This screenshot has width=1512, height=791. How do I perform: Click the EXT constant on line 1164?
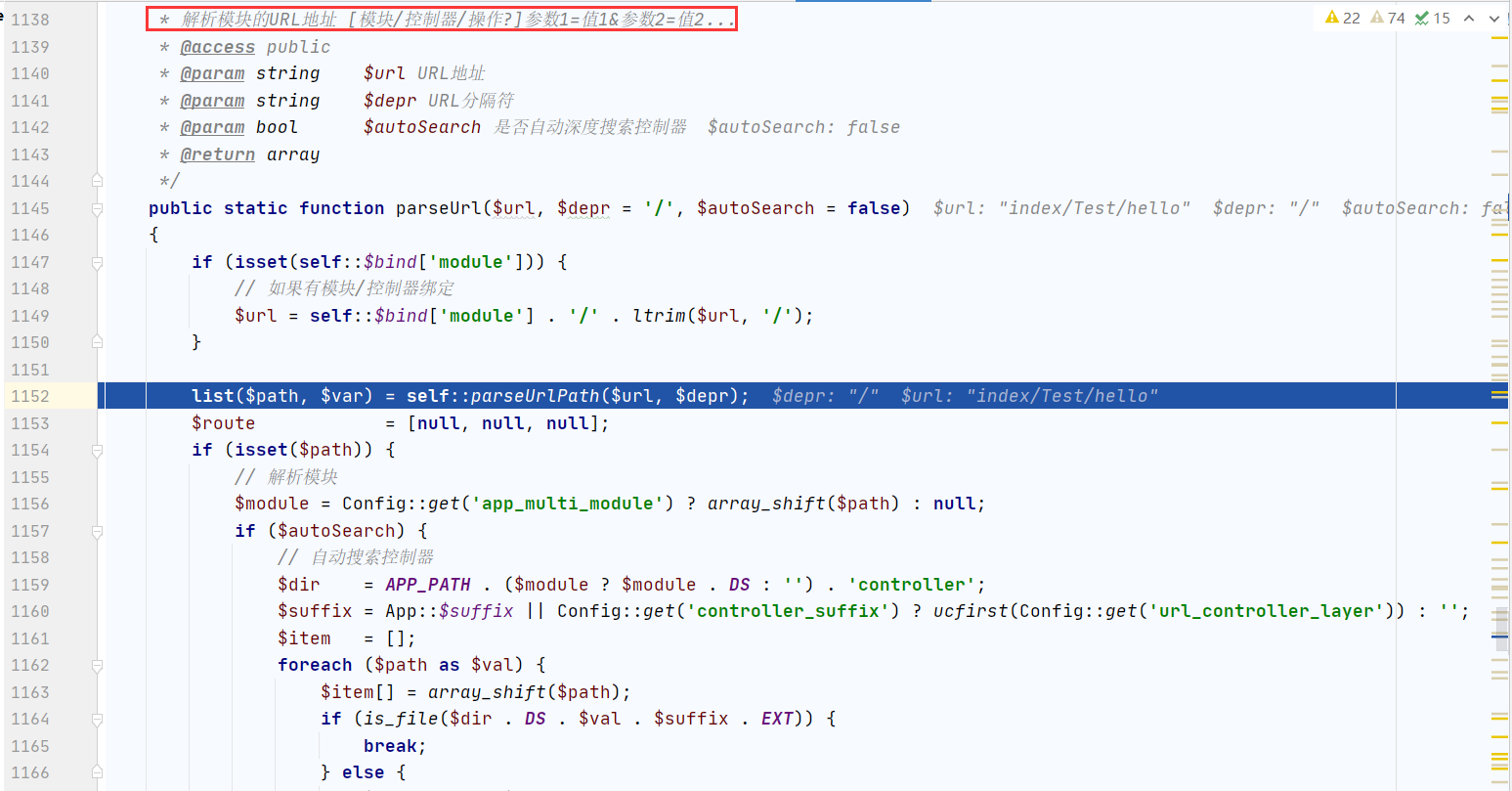777,719
